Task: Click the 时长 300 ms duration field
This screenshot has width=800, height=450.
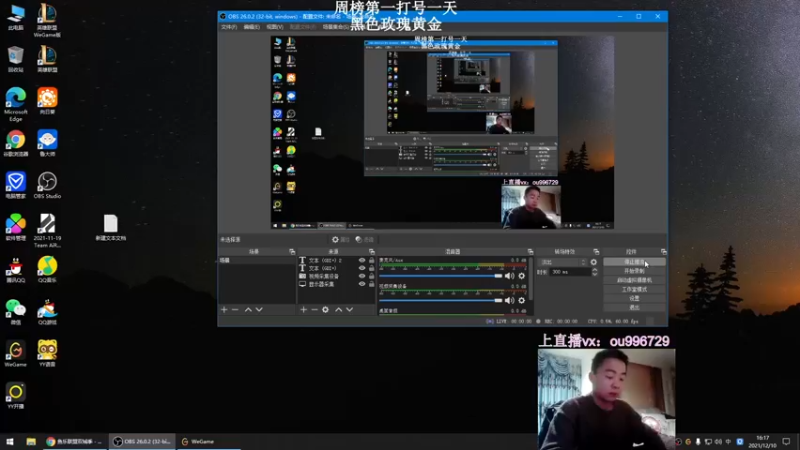Action: pos(570,272)
